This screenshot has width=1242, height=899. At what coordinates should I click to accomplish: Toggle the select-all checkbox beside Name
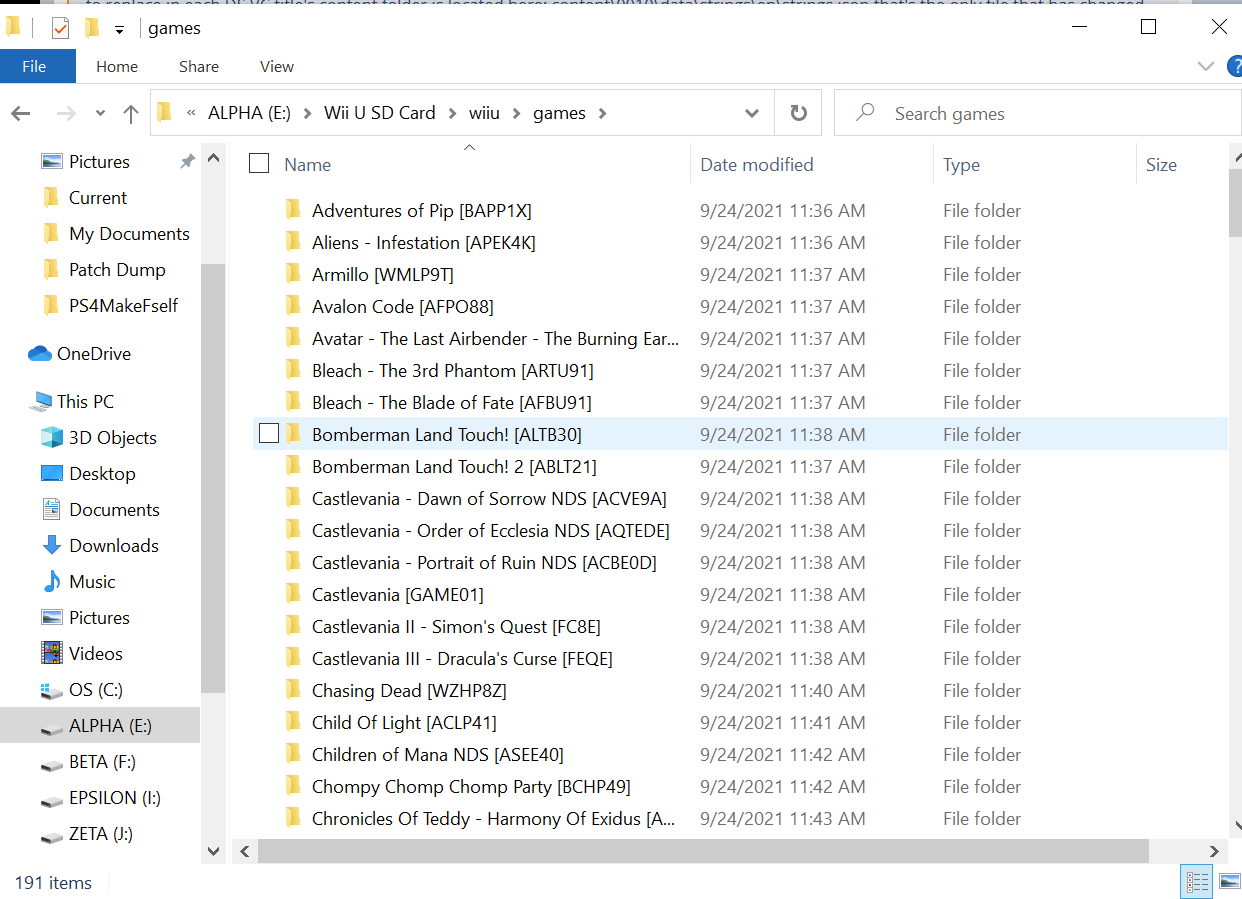(x=259, y=163)
